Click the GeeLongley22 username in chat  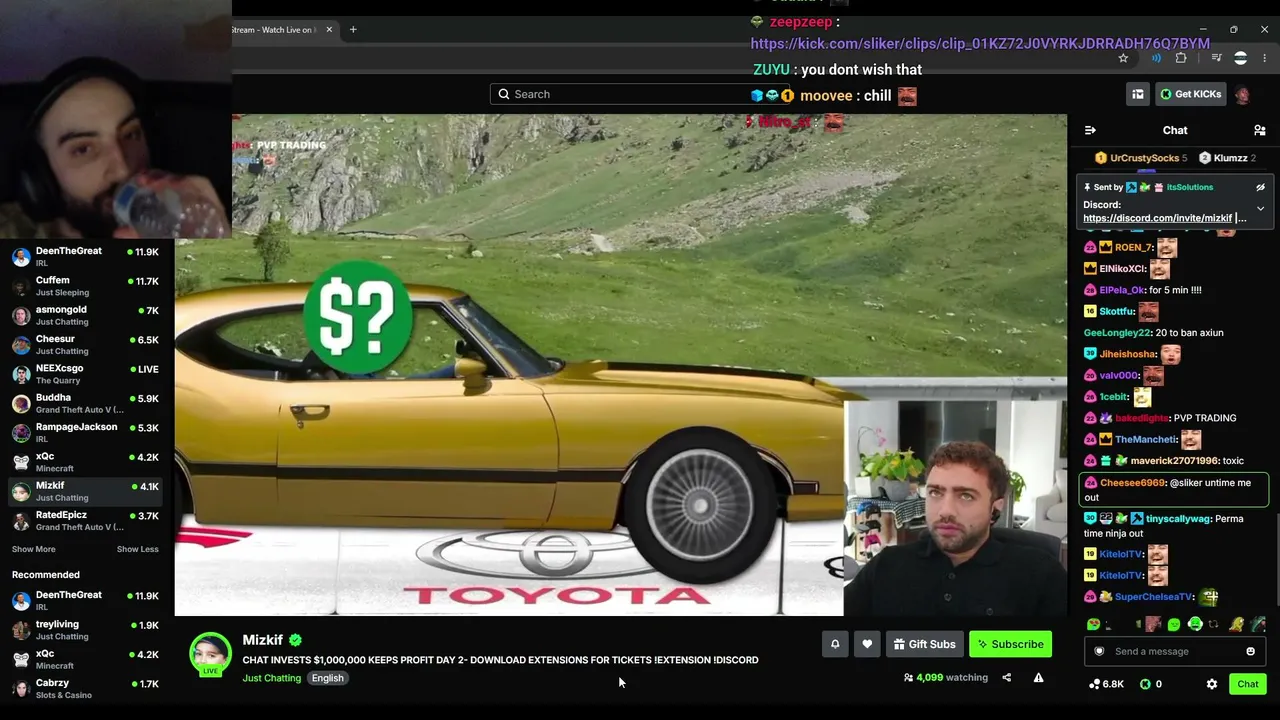[1117, 333]
